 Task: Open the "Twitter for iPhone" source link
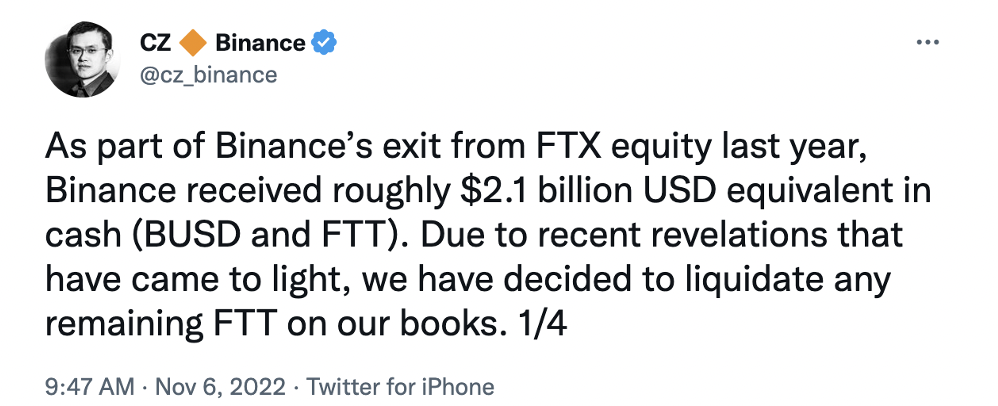(400, 386)
